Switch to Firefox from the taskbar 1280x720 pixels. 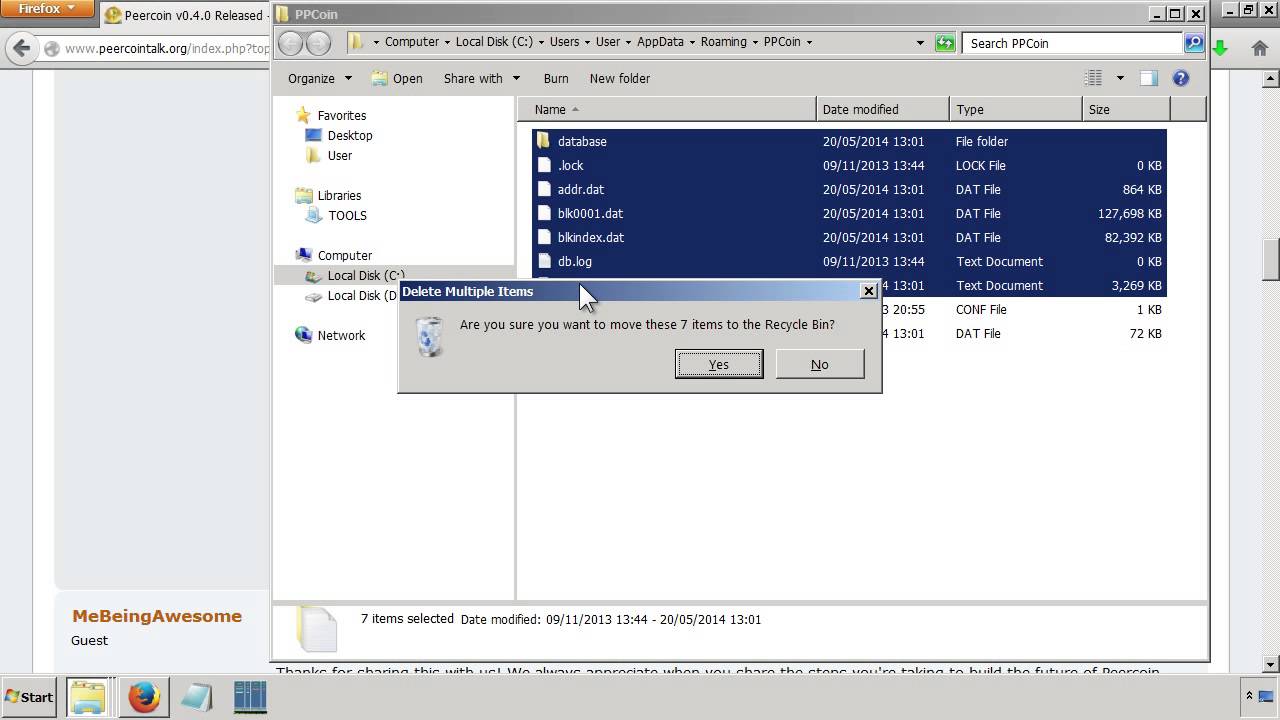click(x=143, y=697)
